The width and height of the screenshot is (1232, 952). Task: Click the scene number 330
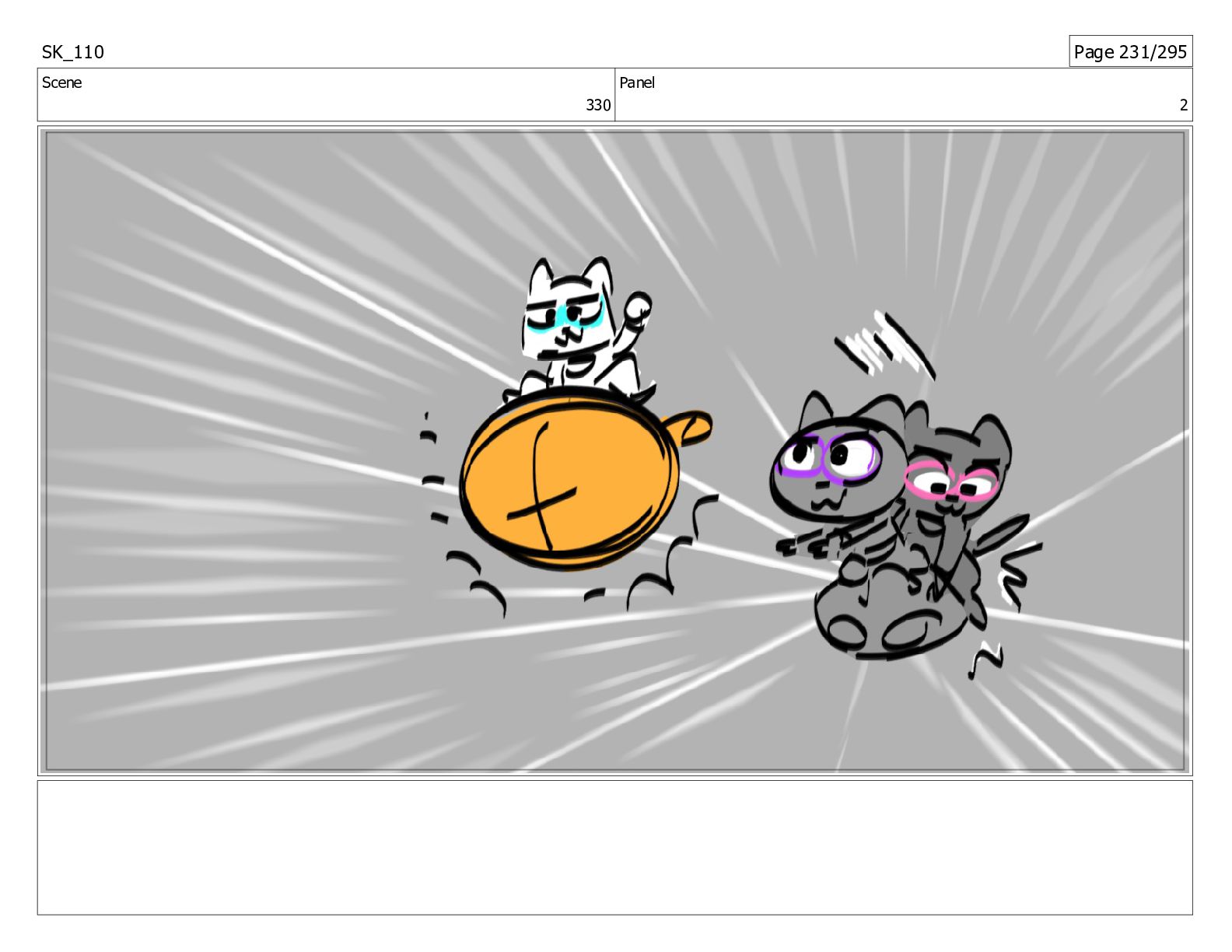[598, 105]
